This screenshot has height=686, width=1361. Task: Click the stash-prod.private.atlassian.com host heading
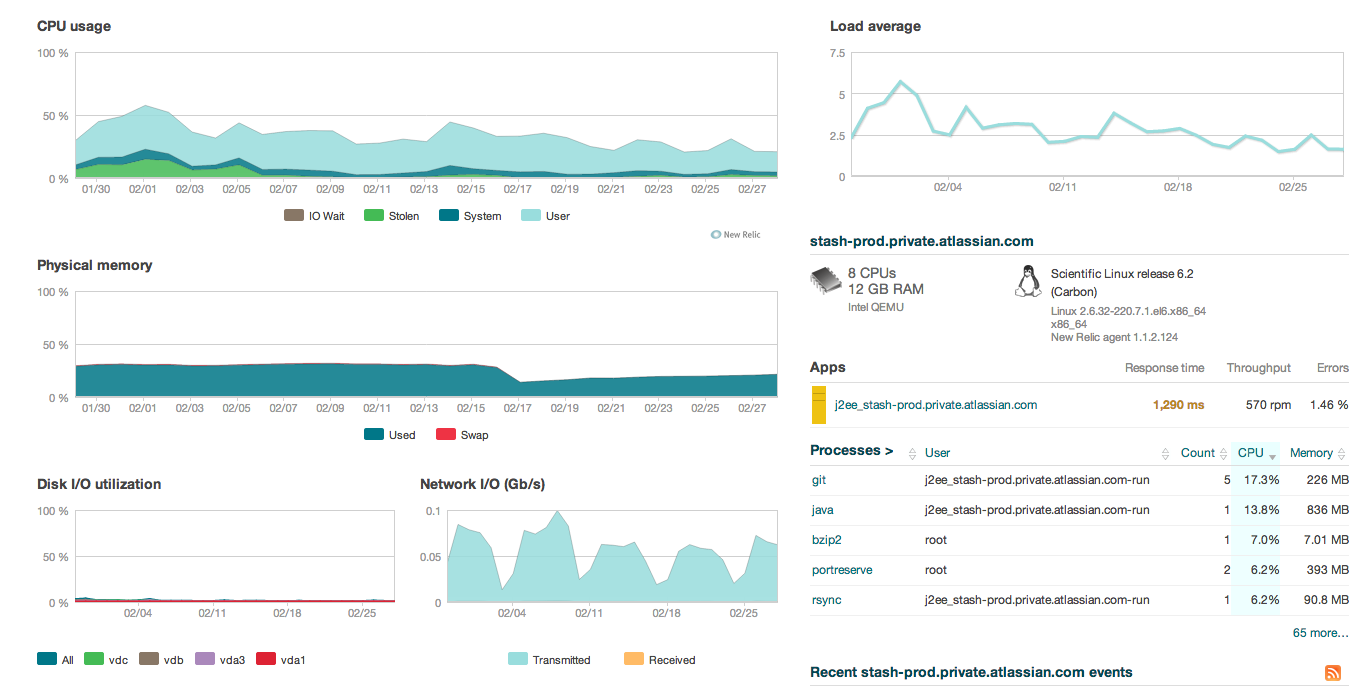(x=921, y=241)
